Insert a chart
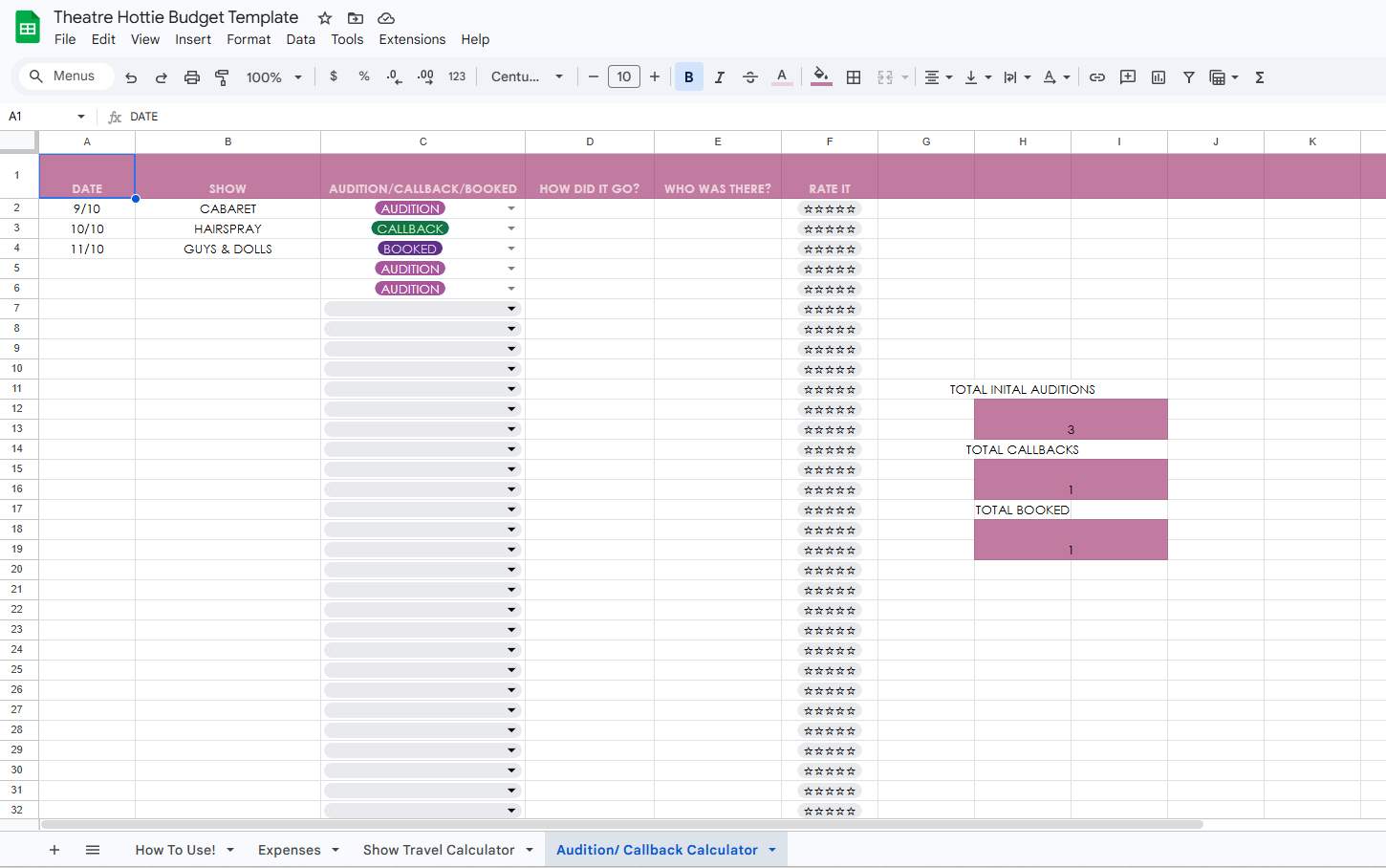 pos(1159,77)
